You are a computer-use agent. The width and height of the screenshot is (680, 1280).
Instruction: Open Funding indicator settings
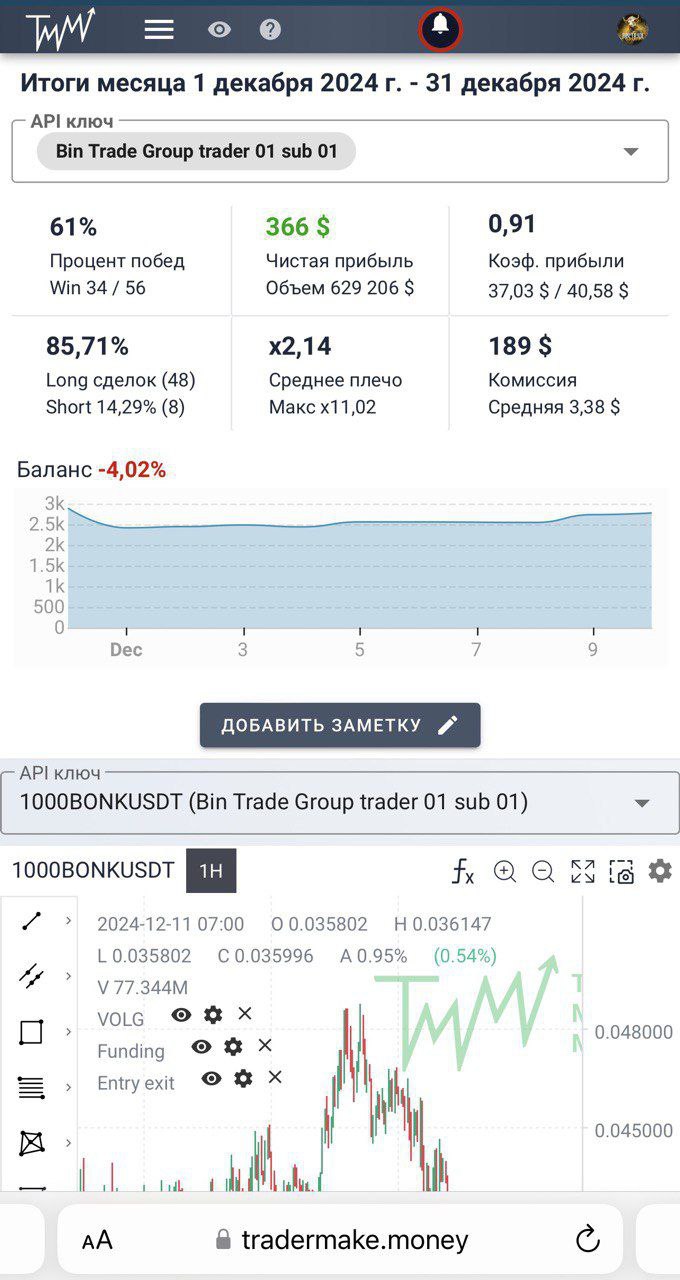tap(233, 1047)
